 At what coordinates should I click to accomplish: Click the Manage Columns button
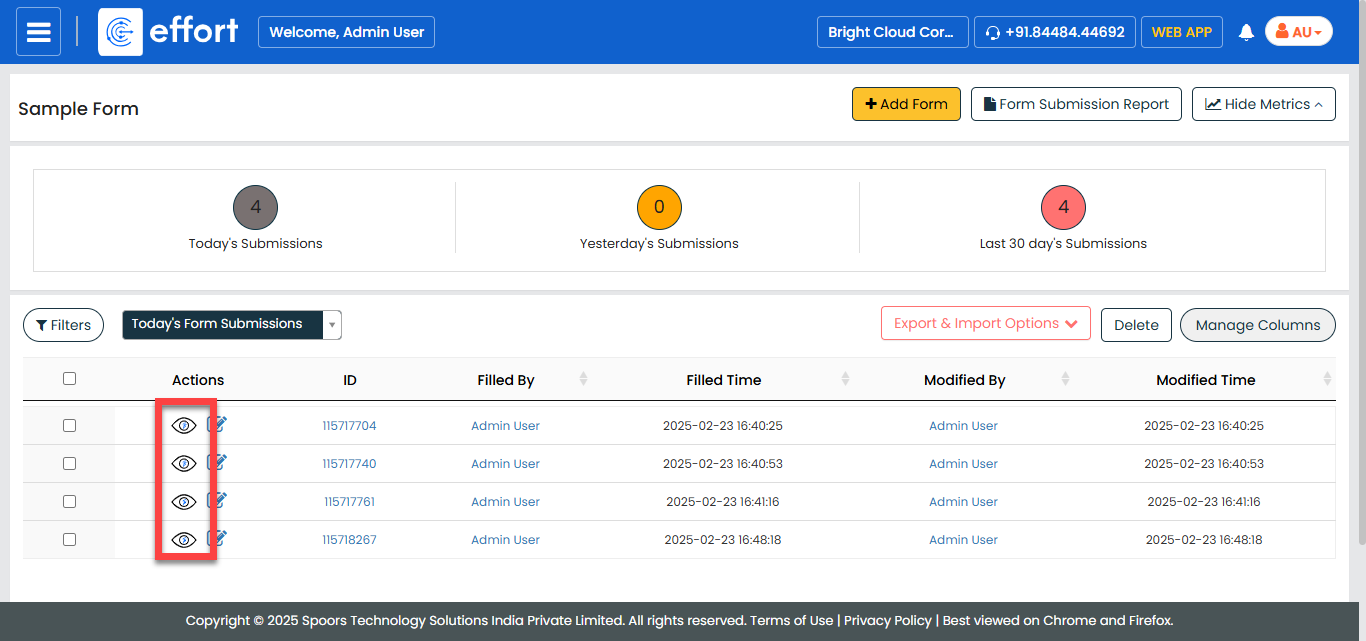point(1257,325)
